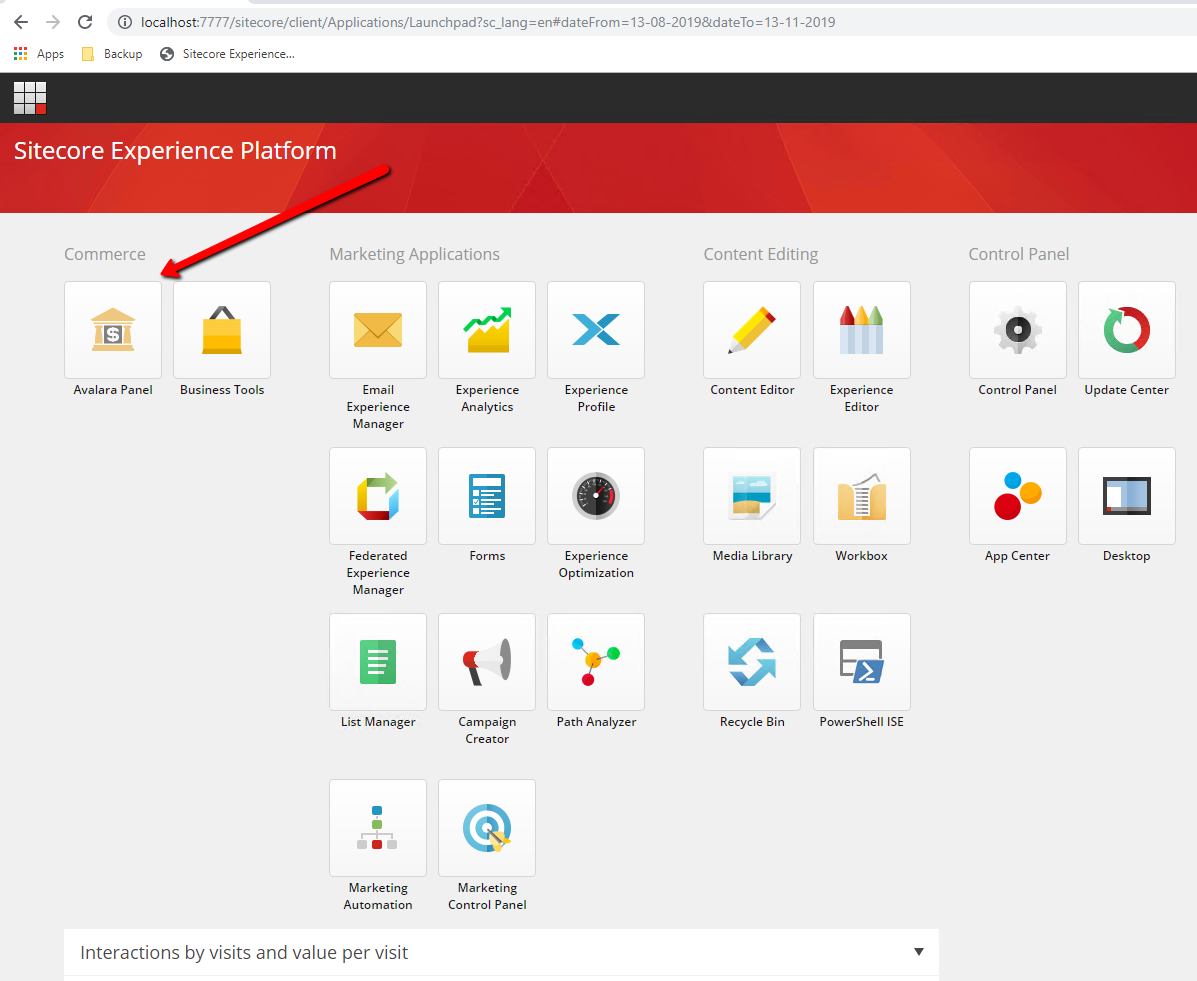Click 'Avalara Panel' label text
Viewport: 1197px width, 981px height.
113,389
